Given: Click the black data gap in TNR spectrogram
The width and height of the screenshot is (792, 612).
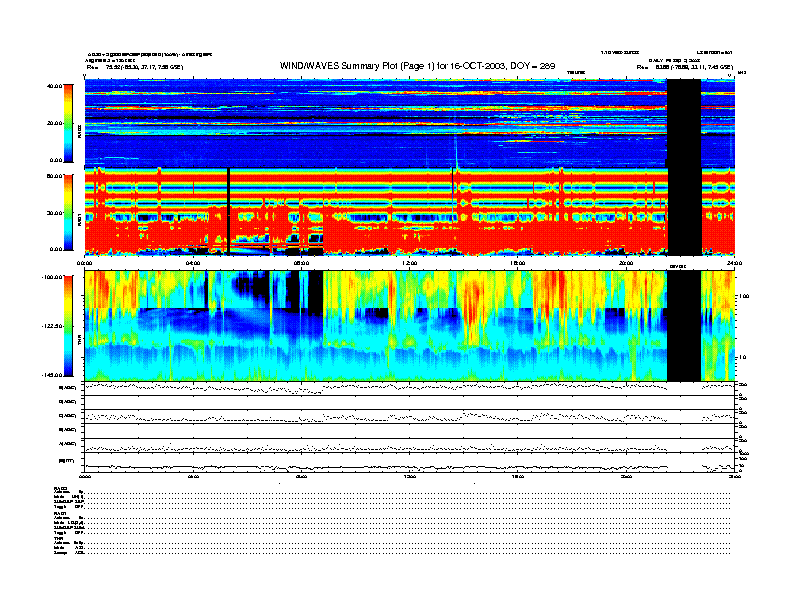Looking at the screenshot, I should [x=684, y=326].
